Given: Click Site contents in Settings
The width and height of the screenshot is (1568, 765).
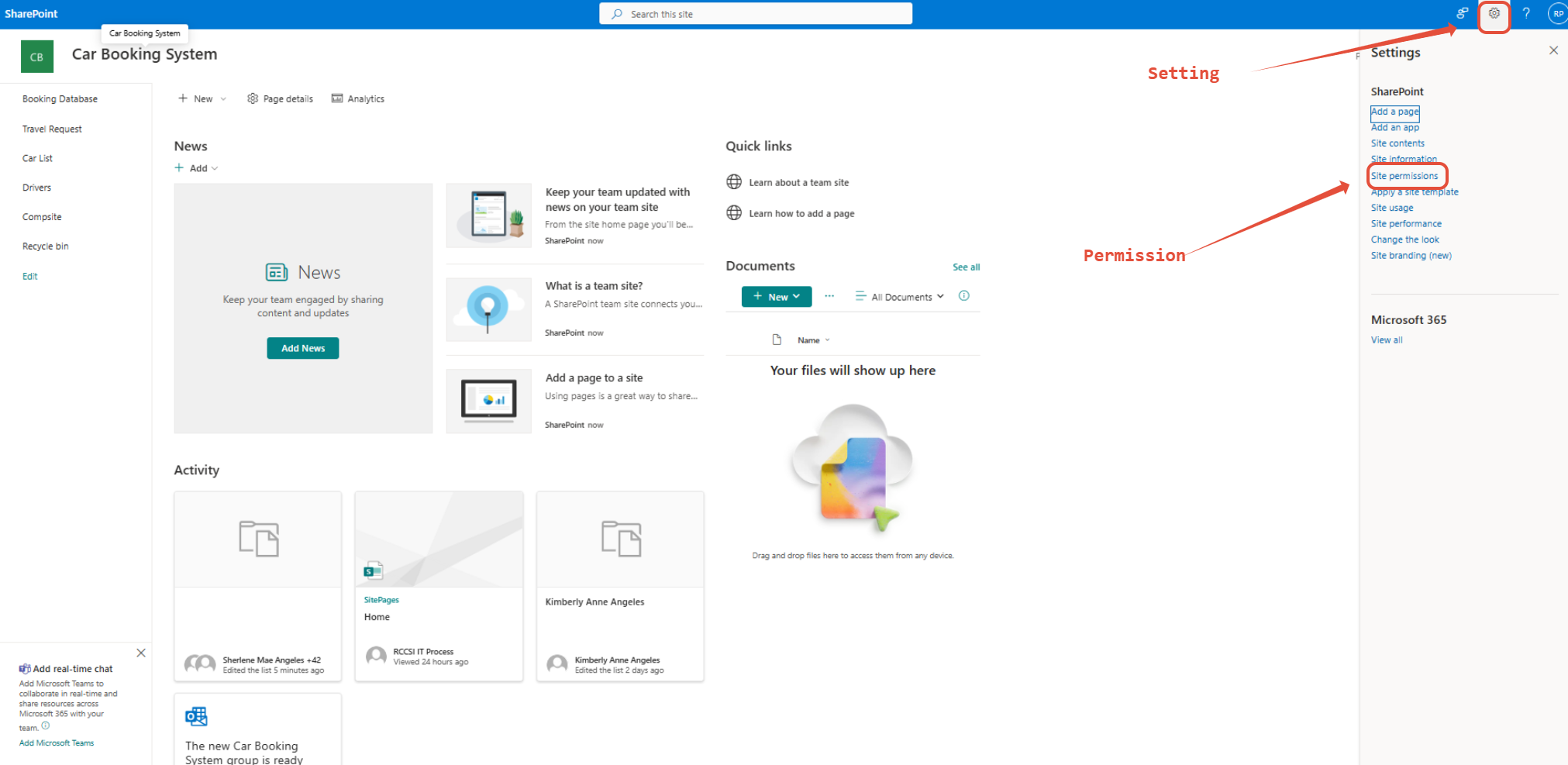Looking at the screenshot, I should [1397, 143].
